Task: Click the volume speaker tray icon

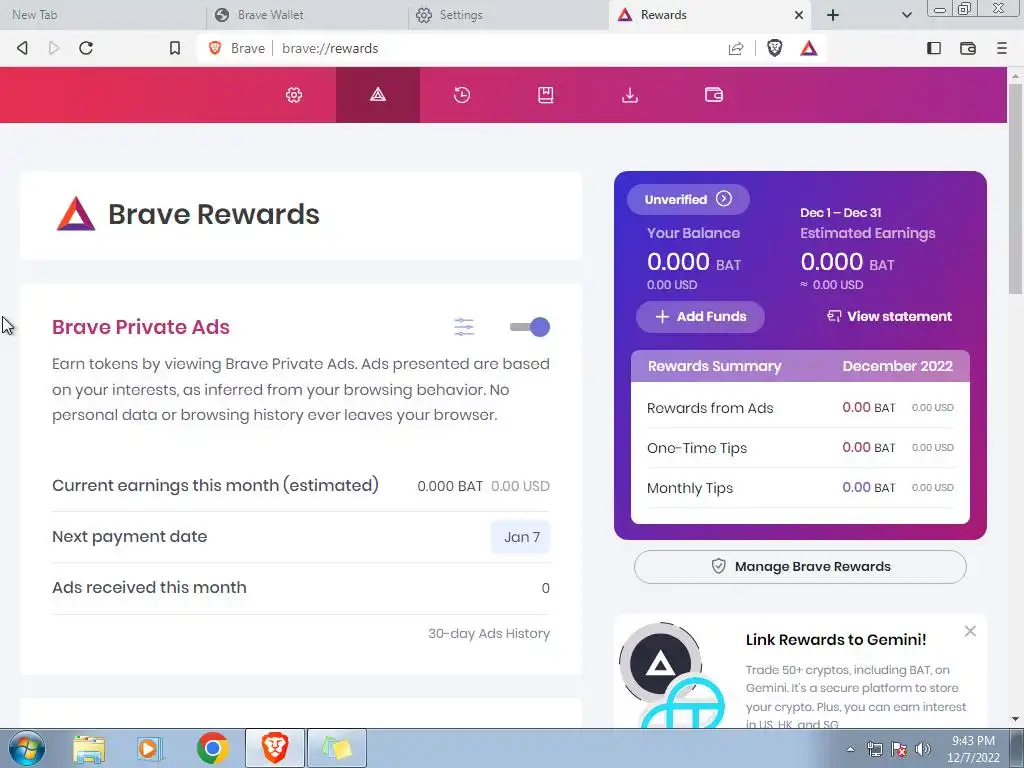Action: pyautogui.click(x=923, y=749)
